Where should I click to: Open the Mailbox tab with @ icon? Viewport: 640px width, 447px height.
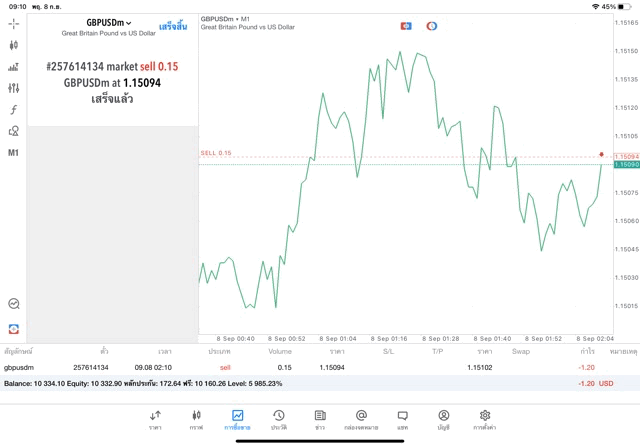[361, 420]
